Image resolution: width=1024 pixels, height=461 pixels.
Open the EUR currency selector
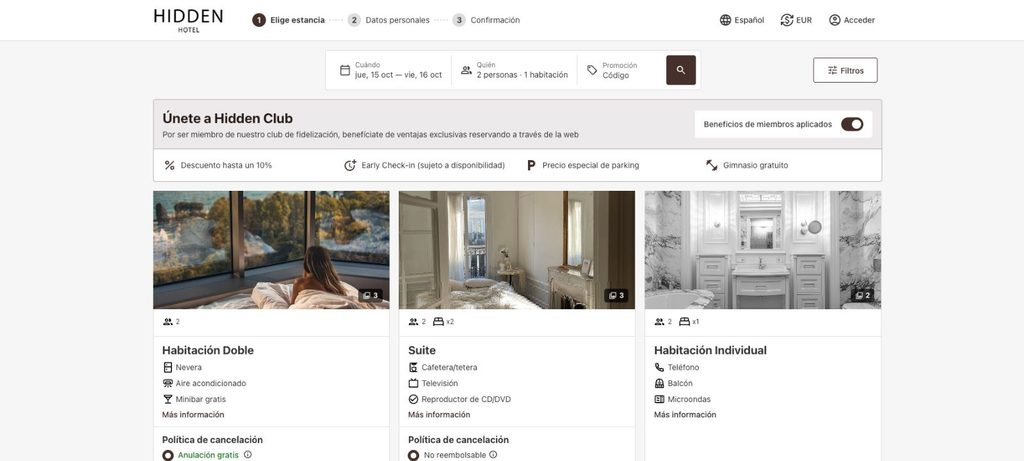coord(796,20)
